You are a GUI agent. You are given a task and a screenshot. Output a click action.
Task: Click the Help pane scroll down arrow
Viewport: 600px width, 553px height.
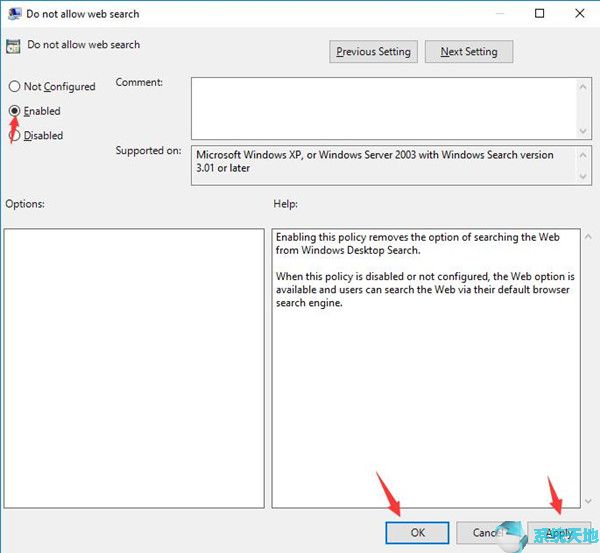588,501
